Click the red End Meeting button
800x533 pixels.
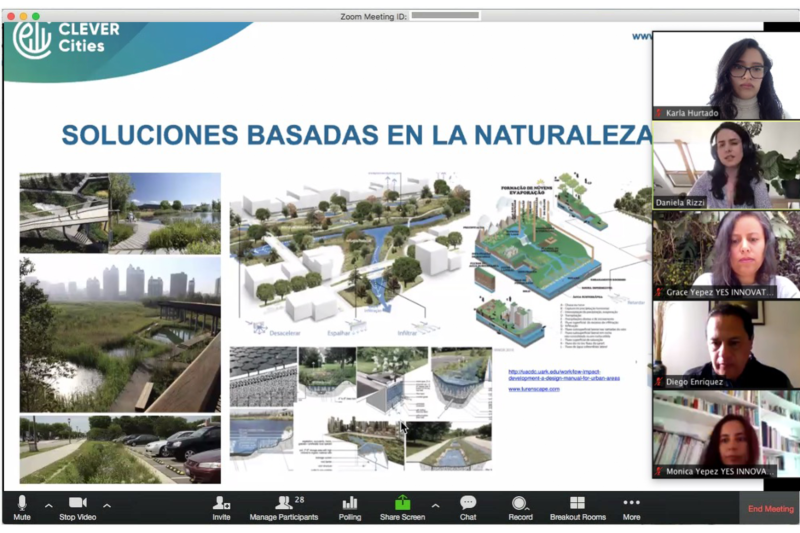coord(770,509)
